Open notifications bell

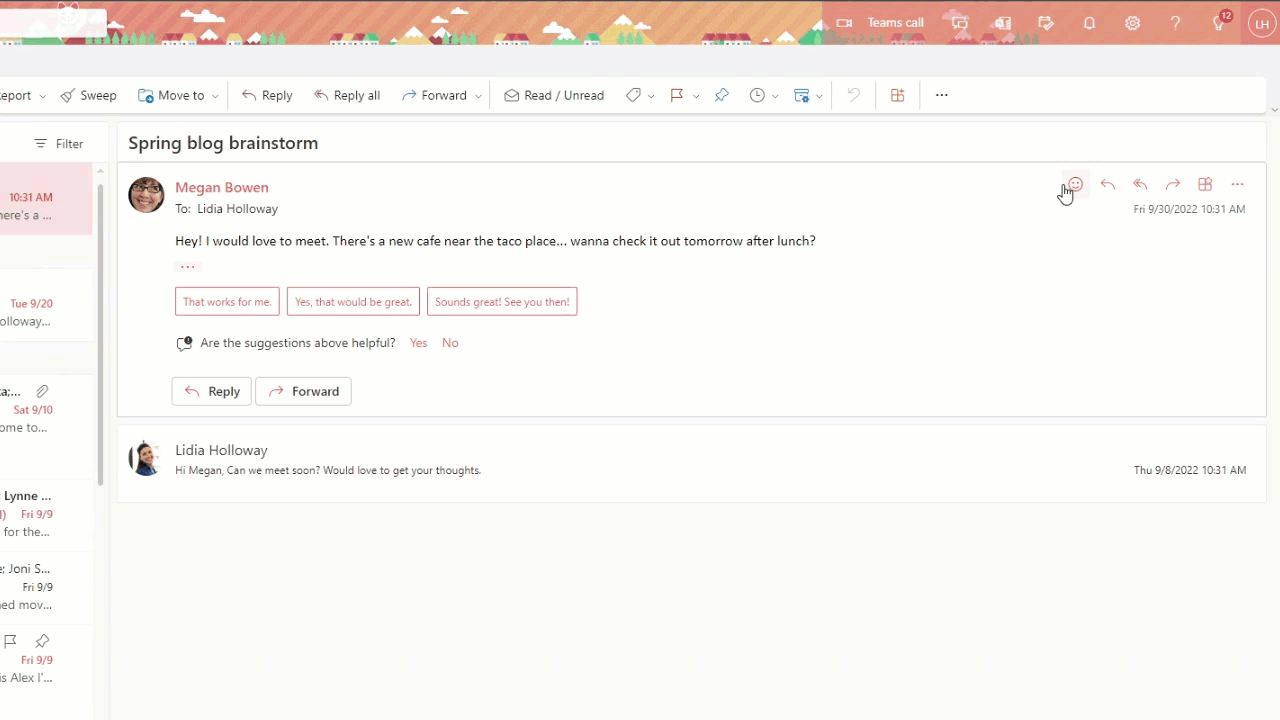pyautogui.click(x=1089, y=23)
